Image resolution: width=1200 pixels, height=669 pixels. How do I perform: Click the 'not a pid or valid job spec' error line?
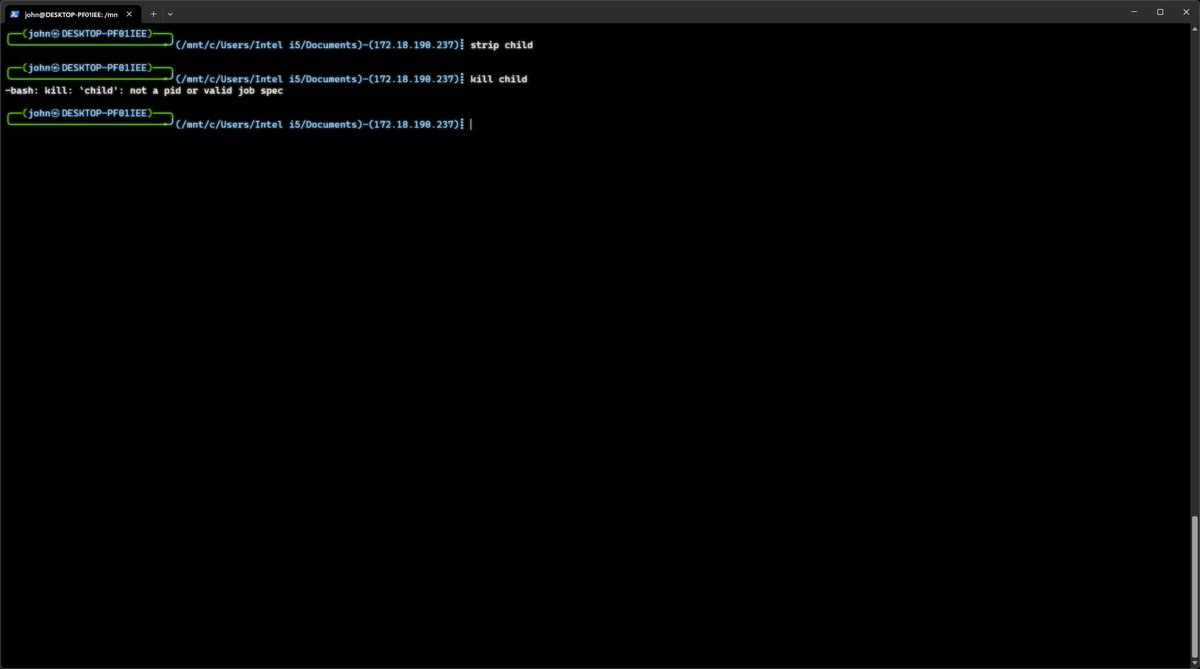(144, 91)
